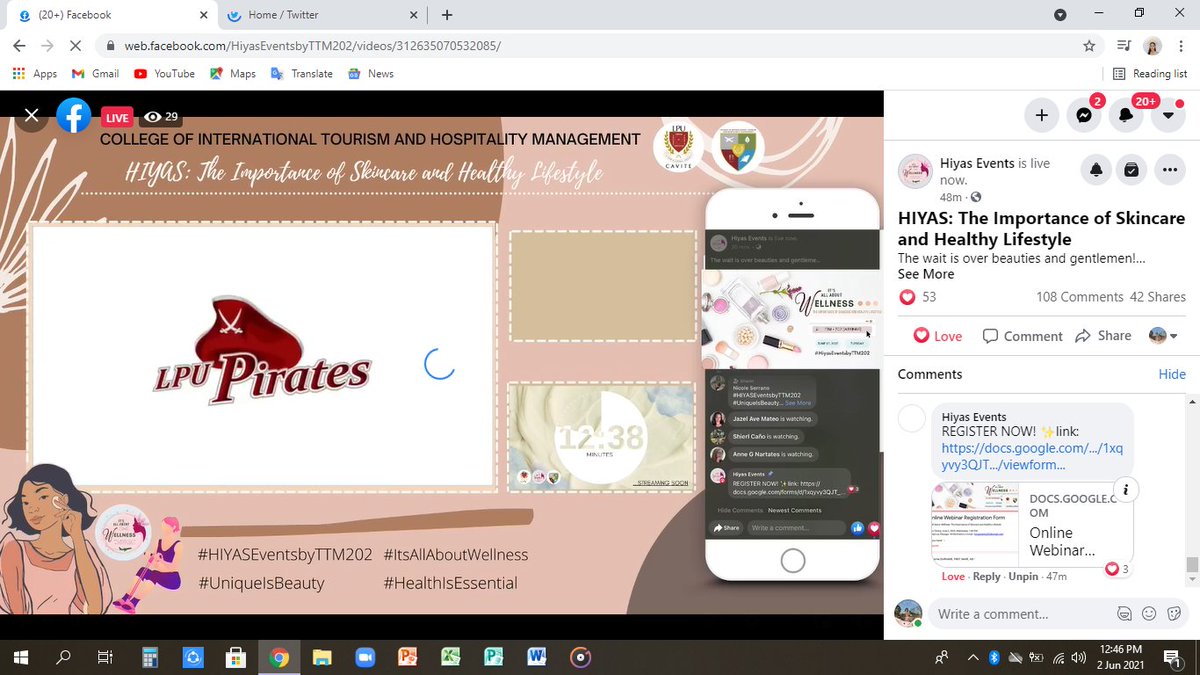Viewport: 1200px width, 675px height.
Task: Open the Chrome three-dot menu
Action: [1181, 46]
